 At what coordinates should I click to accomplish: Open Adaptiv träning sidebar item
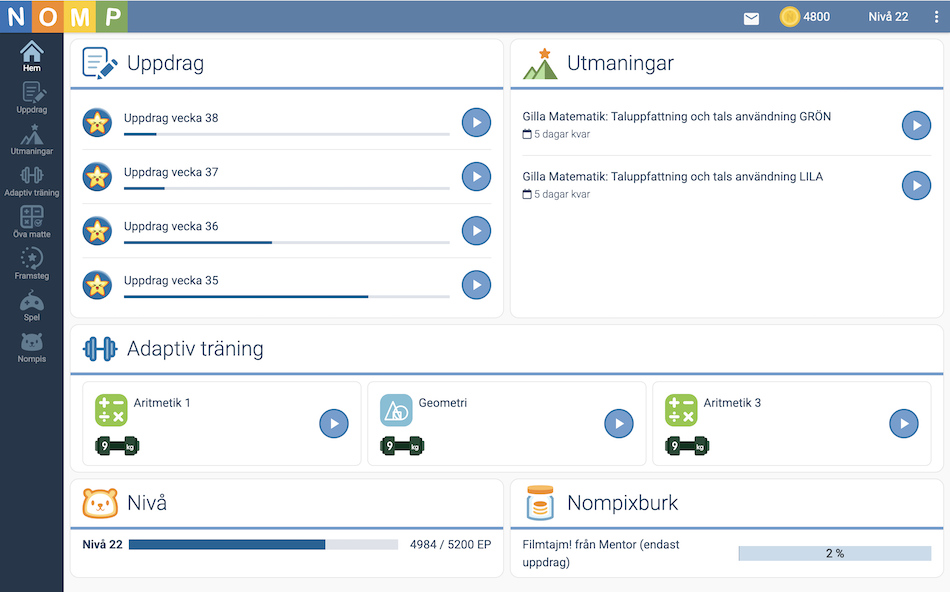pyautogui.click(x=32, y=180)
